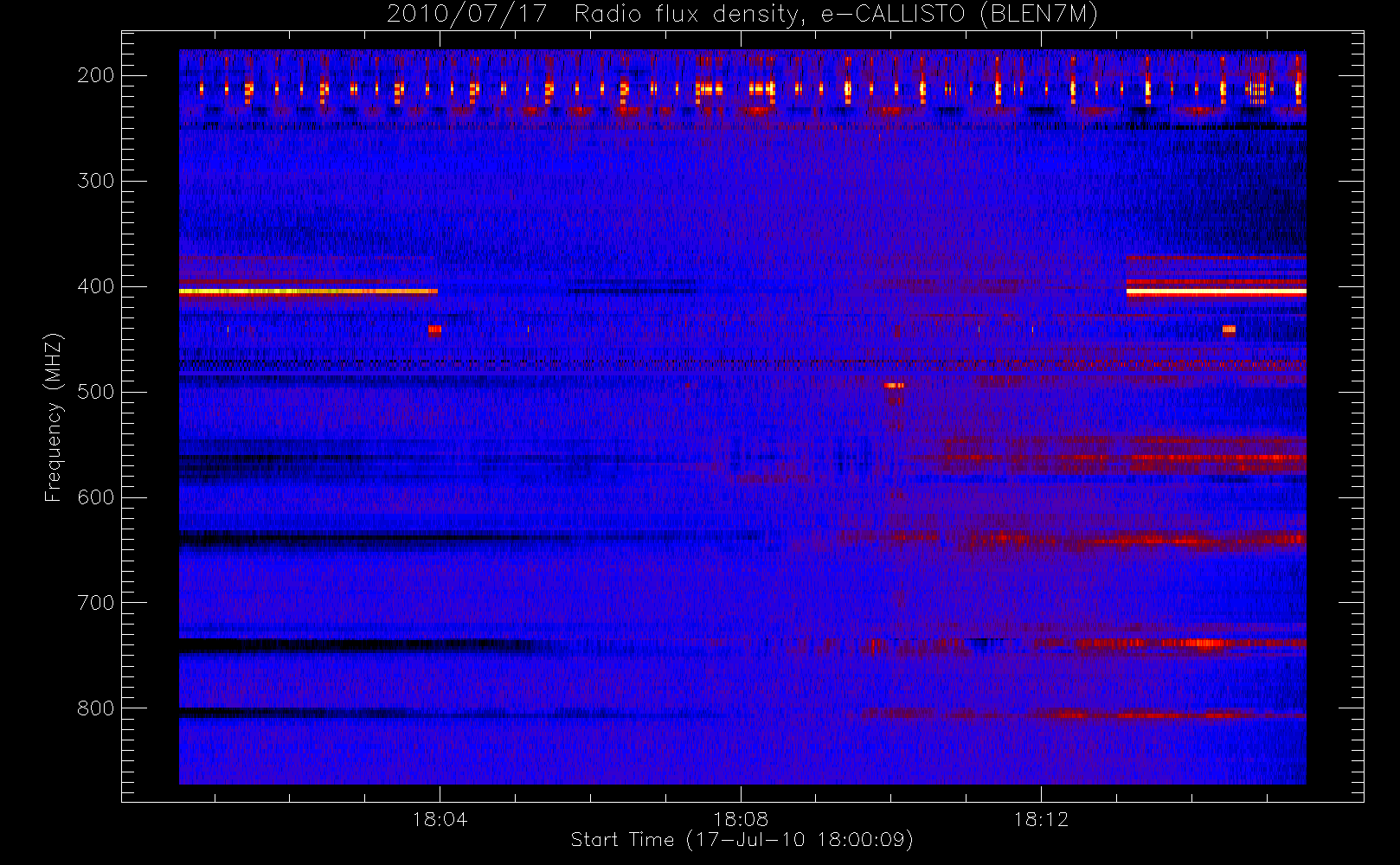Click the 800 frequency tick label
The height and width of the screenshot is (865, 1400).
point(95,708)
